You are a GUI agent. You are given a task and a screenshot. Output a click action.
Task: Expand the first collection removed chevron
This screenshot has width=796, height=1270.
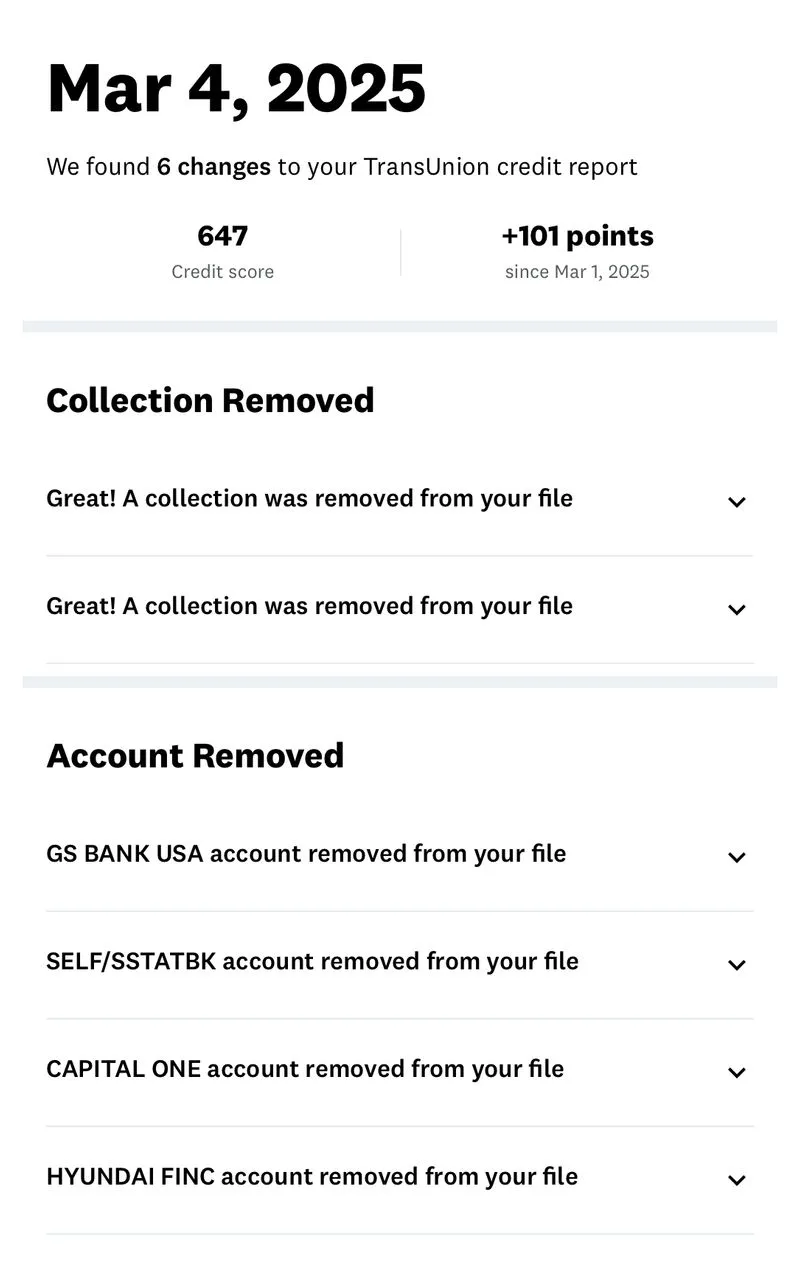click(737, 502)
